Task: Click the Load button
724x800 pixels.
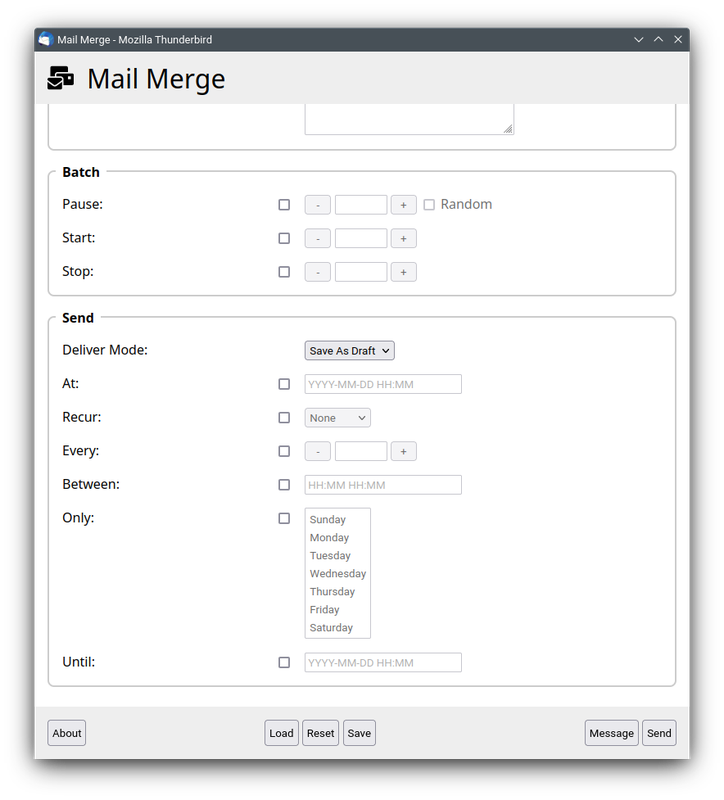Action: click(282, 734)
